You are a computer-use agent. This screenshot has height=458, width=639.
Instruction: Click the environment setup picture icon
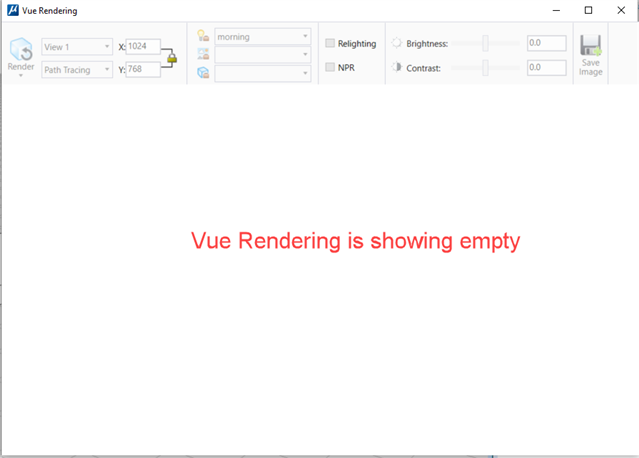point(203,54)
